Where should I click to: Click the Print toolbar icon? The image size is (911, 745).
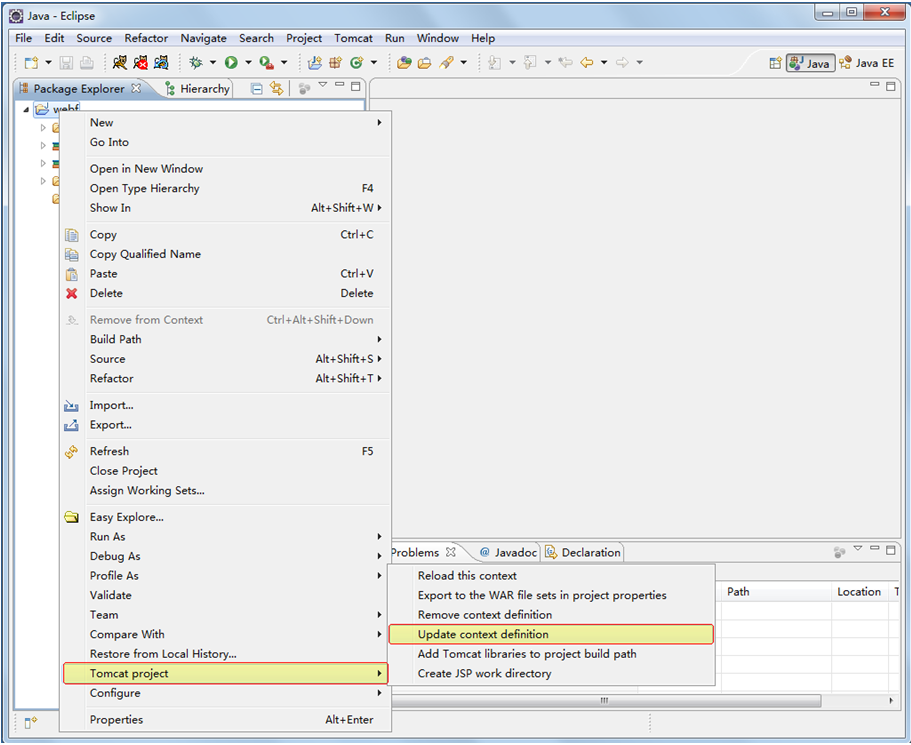tap(86, 62)
